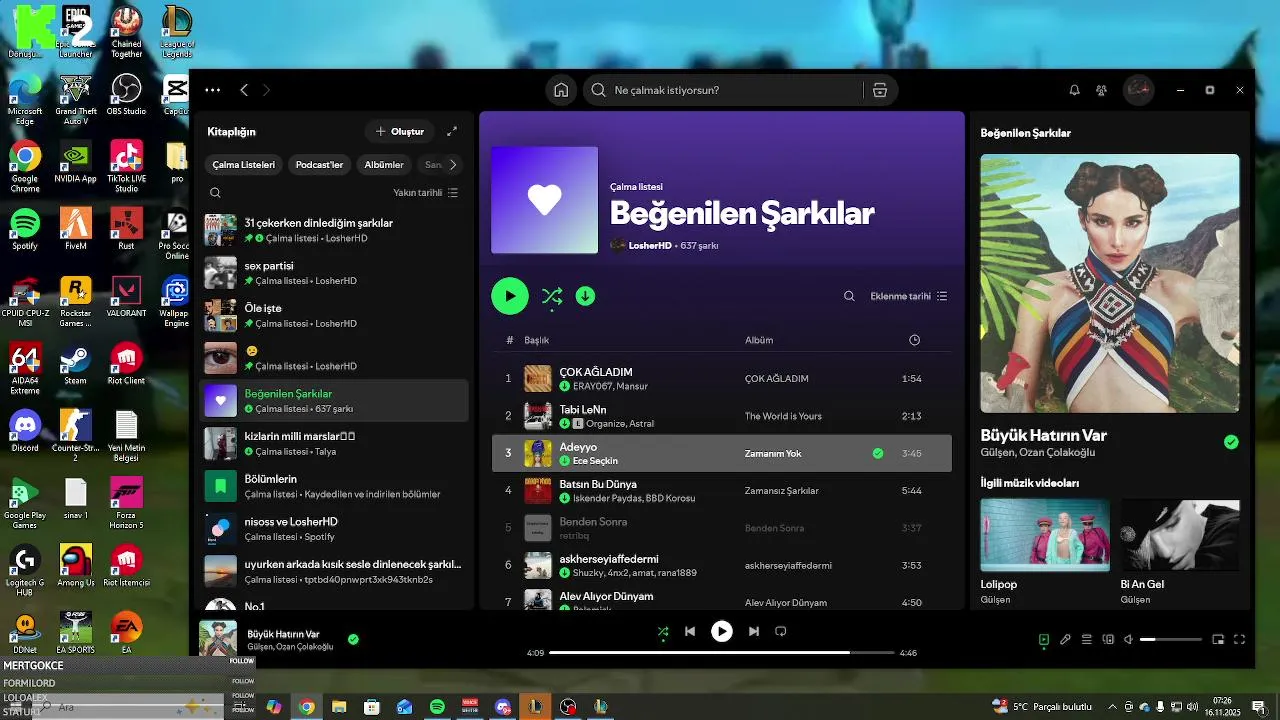This screenshot has height=720, width=1280.
Task: Sort by 'Başlık' column header
Action: pos(536,340)
